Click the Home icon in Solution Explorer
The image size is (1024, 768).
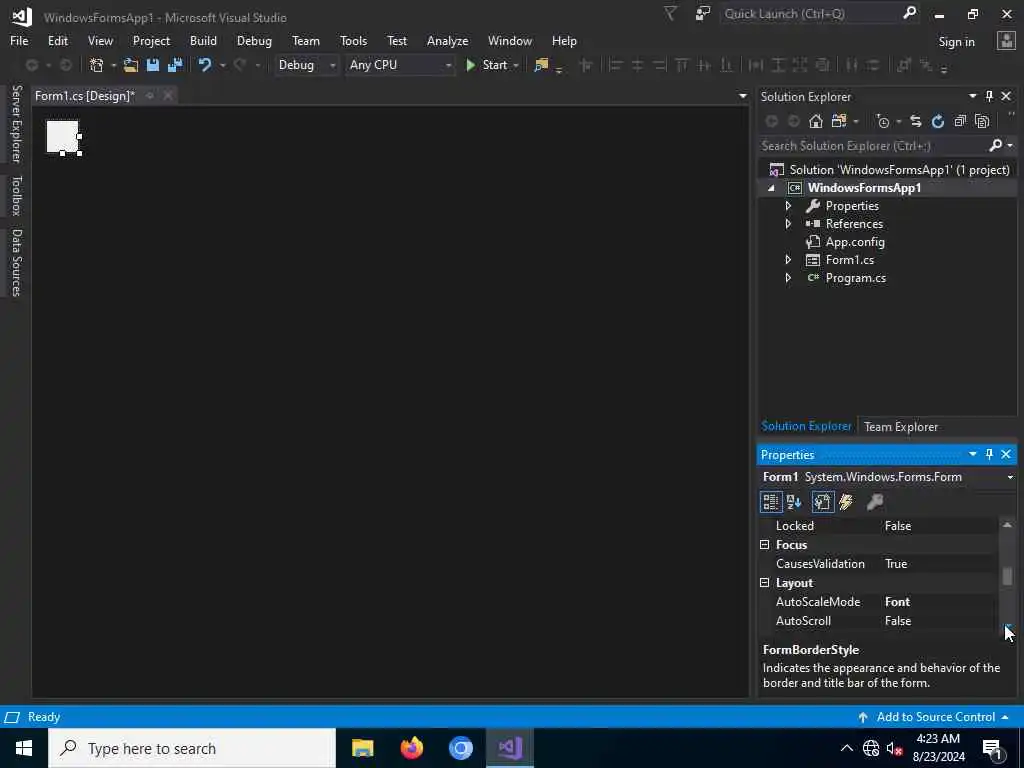(x=816, y=121)
